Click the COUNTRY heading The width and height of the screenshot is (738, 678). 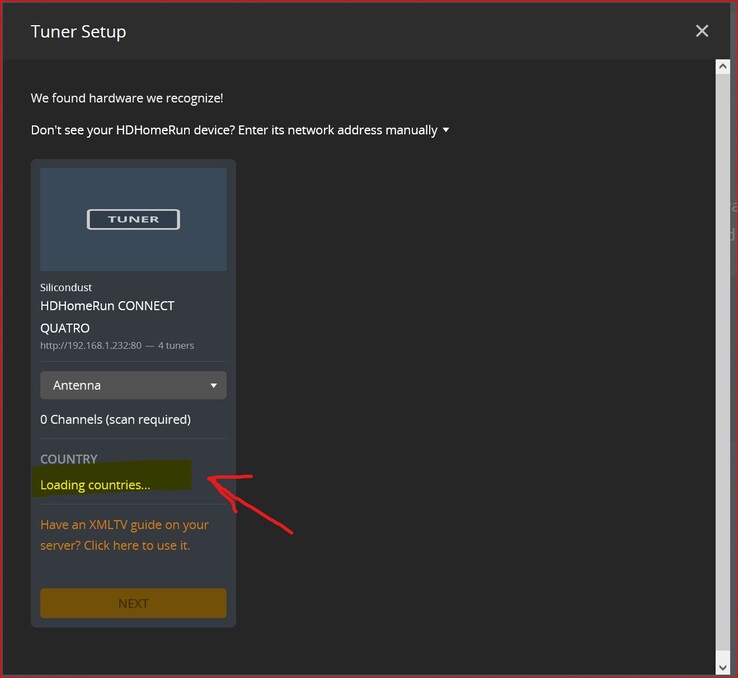click(69, 459)
